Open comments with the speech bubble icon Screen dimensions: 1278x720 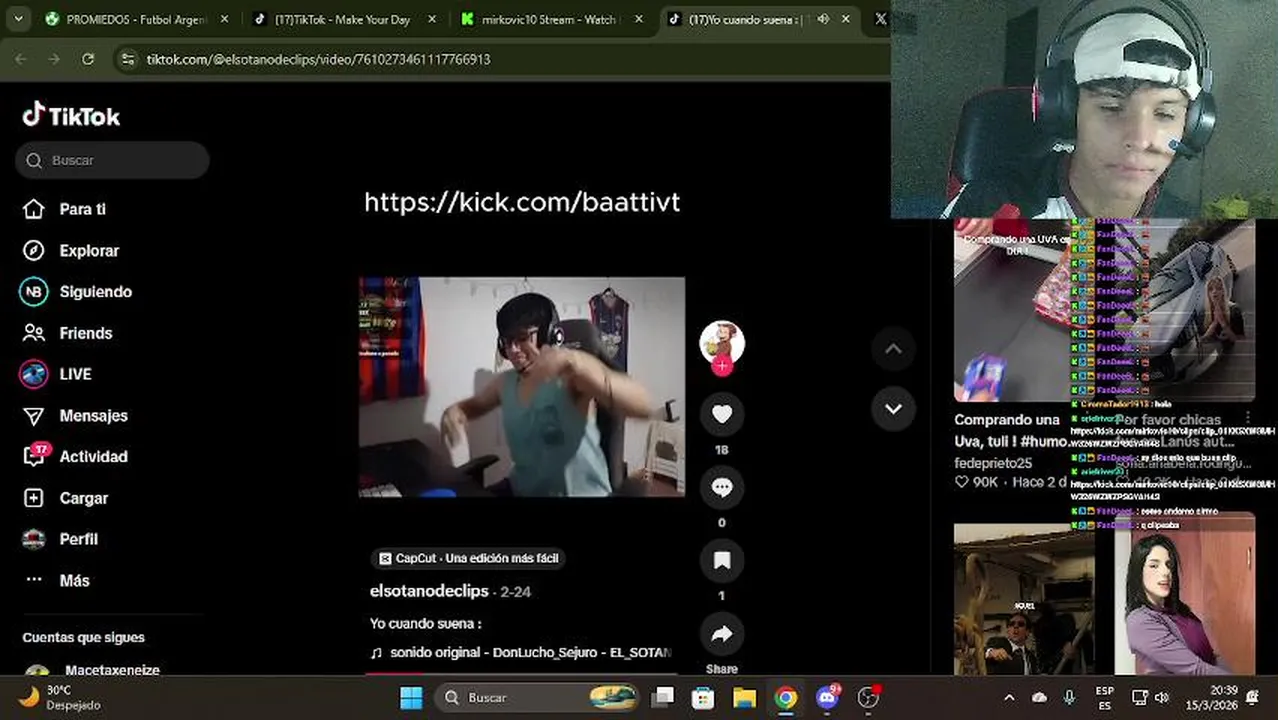pyautogui.click(x=721, y=487)
